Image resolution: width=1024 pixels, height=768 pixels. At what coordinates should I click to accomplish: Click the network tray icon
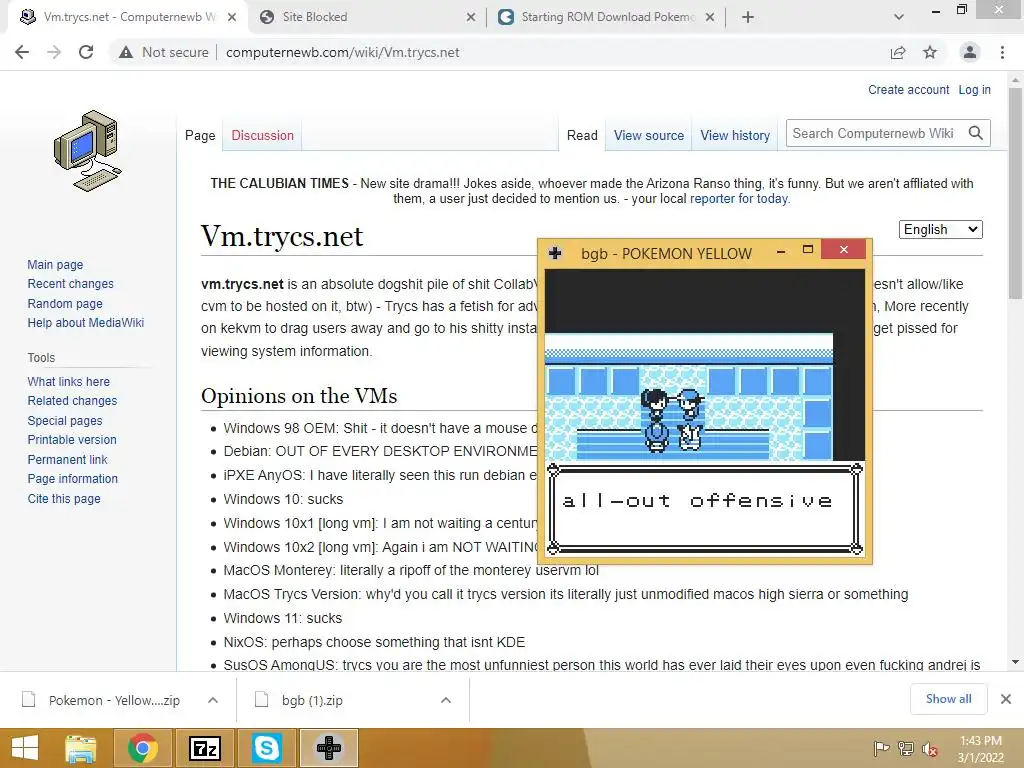click(906, 749)
